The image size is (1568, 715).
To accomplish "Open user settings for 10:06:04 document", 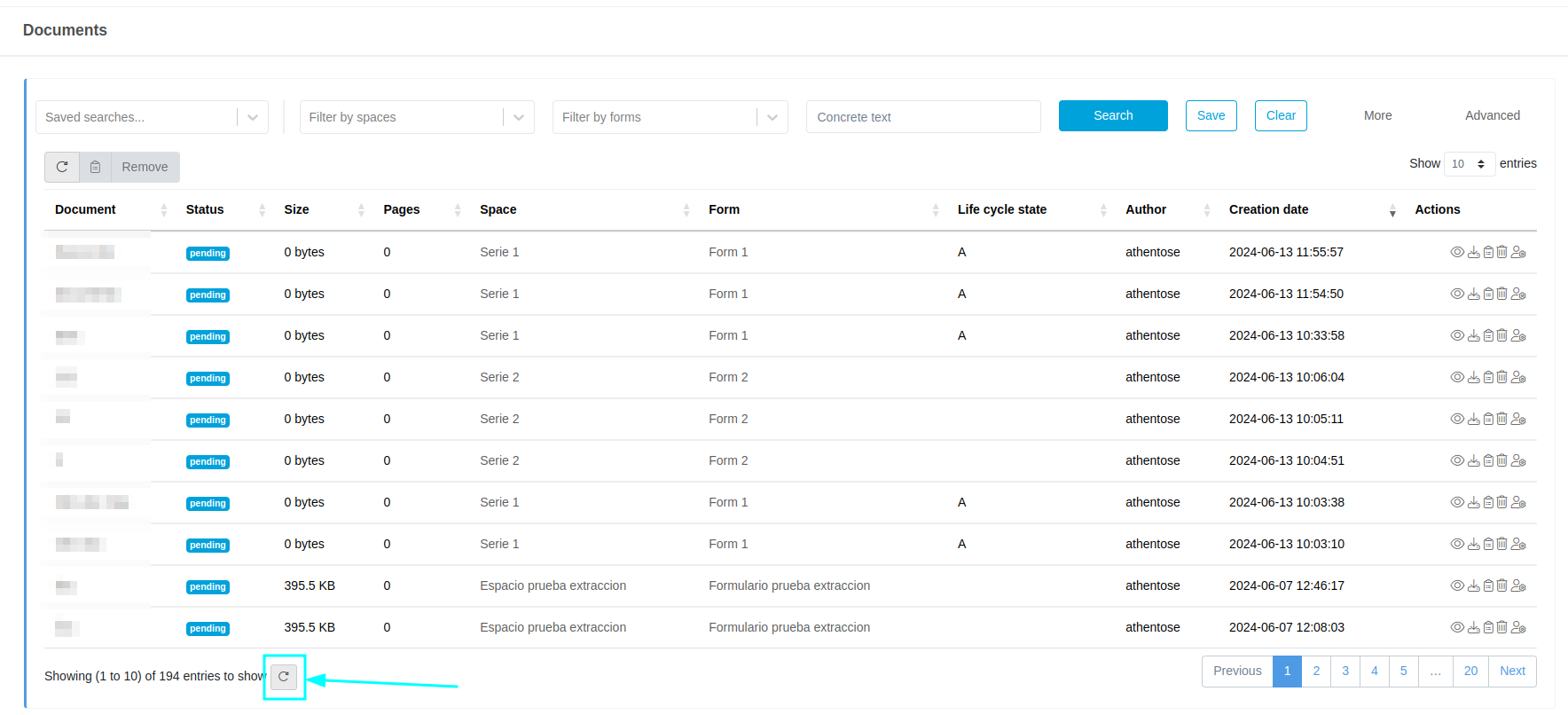I will (x=1518, y=377).
